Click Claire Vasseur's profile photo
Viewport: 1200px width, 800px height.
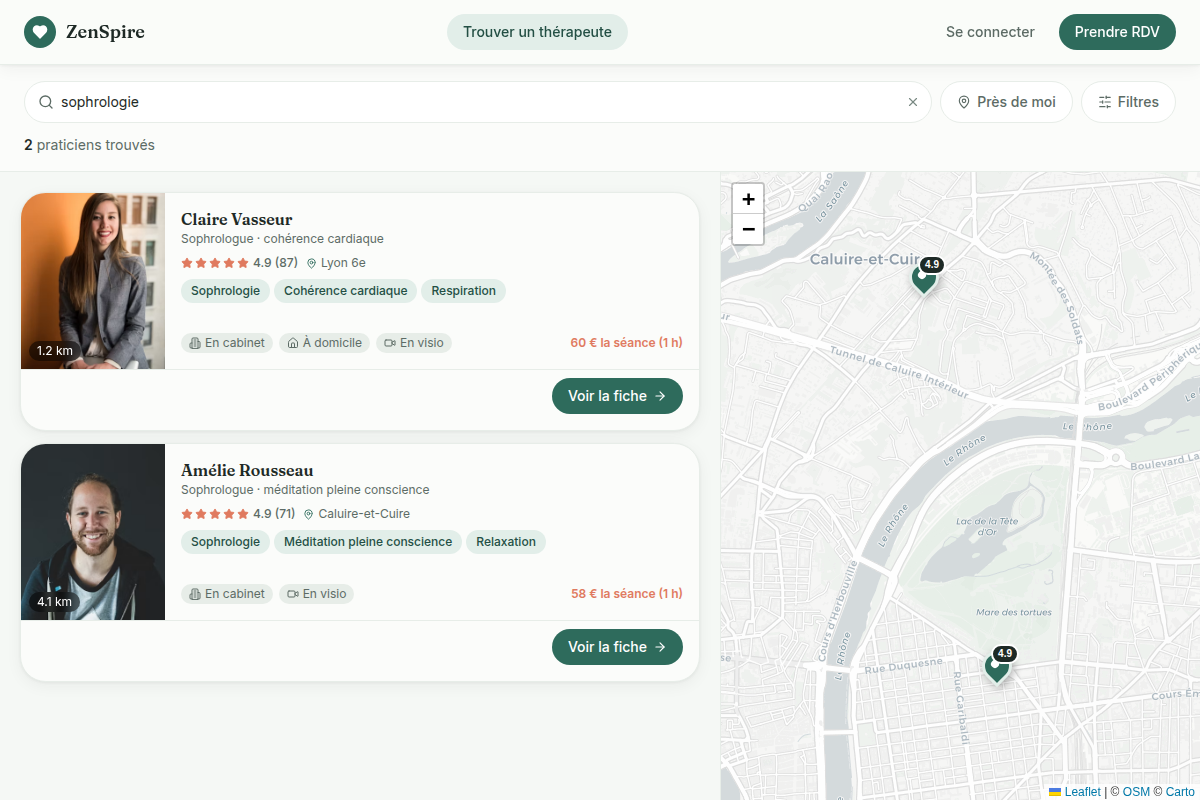pos(93,281)
